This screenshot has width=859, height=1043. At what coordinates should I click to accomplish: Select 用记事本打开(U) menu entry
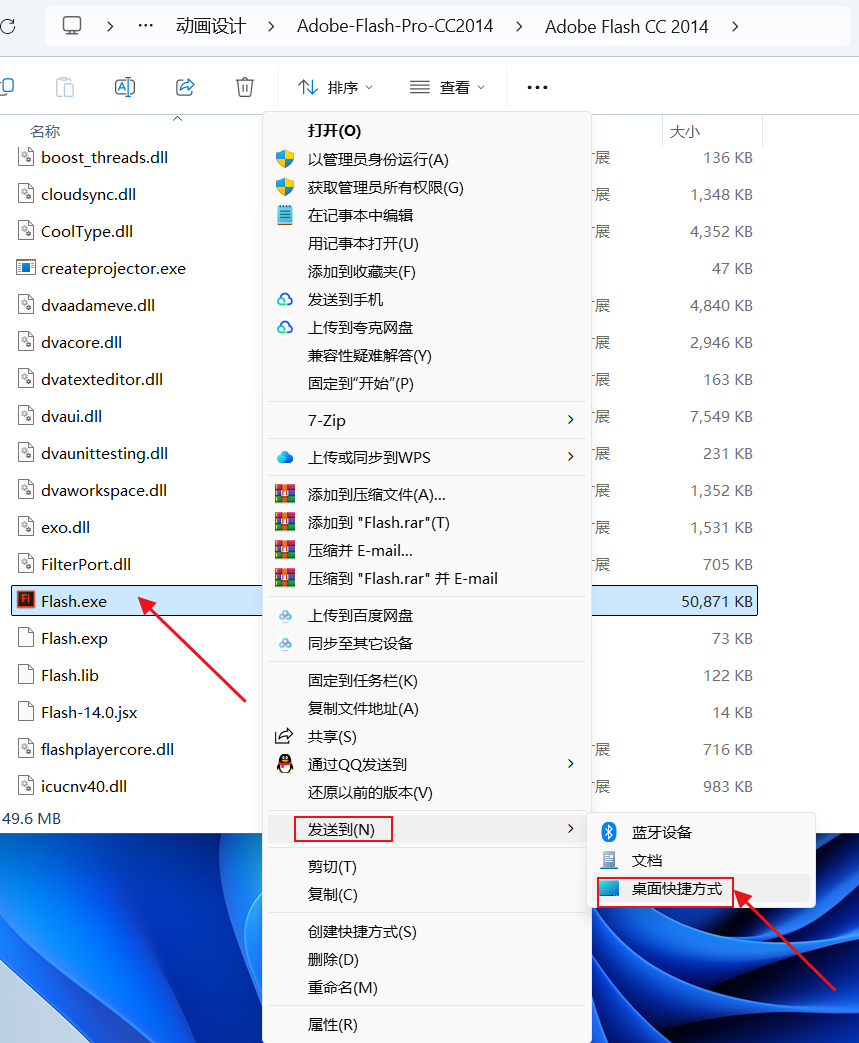click(363, 243)
